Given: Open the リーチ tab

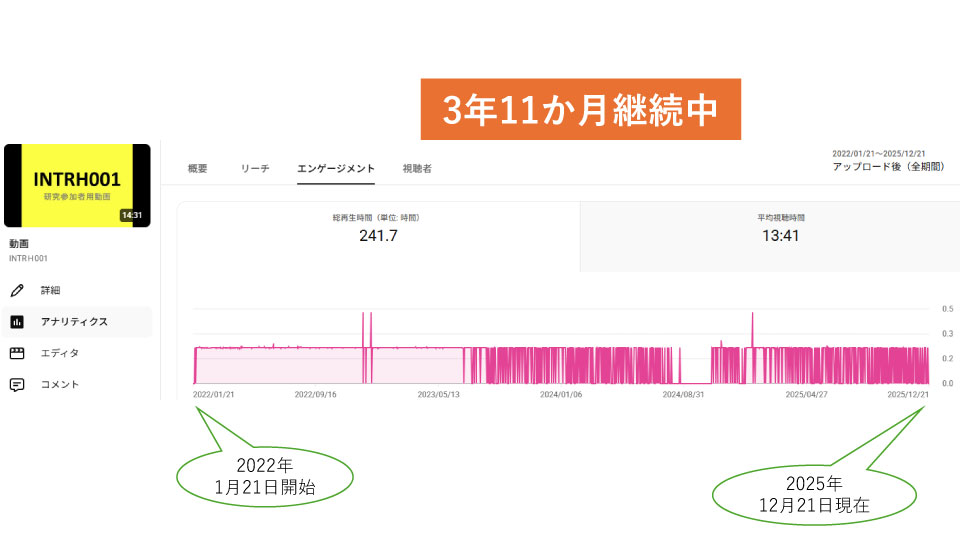Looking at the screenshot, I should (255, 169).
